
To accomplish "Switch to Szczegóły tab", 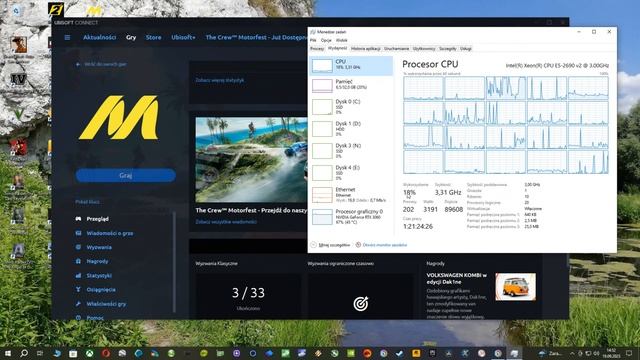I will pyautogui.click(x=448, y=49).
